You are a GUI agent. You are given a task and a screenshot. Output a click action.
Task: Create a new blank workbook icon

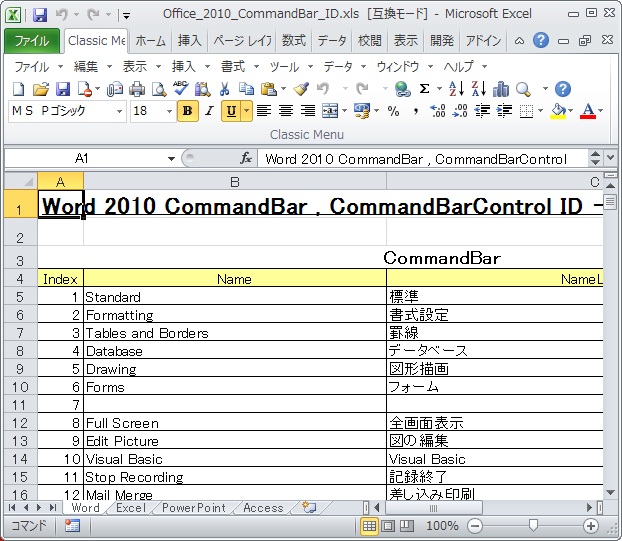click(19, 89)
